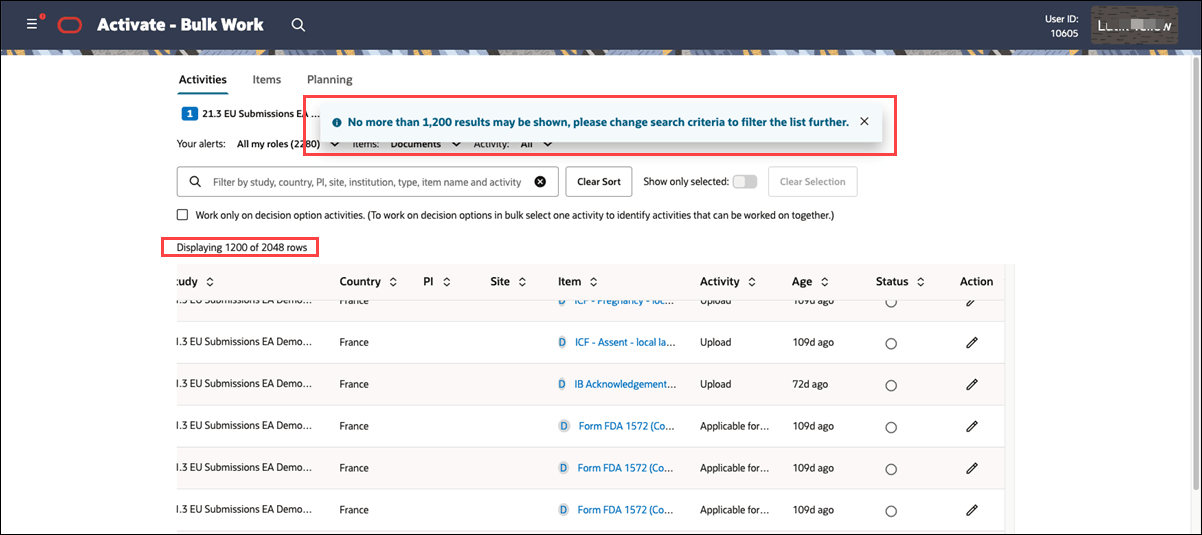Click France in the IB Acknowledgement row
The width and height of the screenshot is (1202, 535).
[x=354, y=384]
